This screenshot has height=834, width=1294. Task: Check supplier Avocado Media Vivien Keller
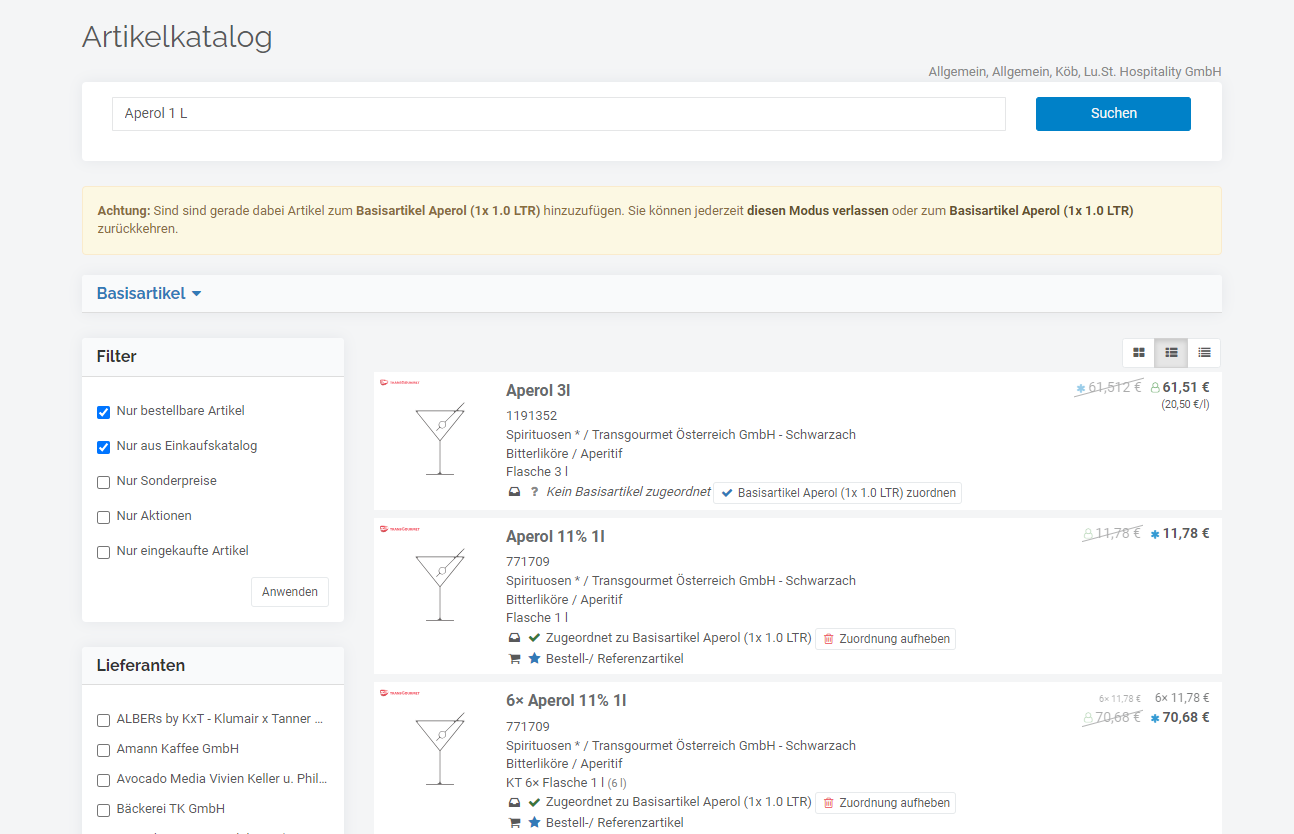click(x=103, y=780)
